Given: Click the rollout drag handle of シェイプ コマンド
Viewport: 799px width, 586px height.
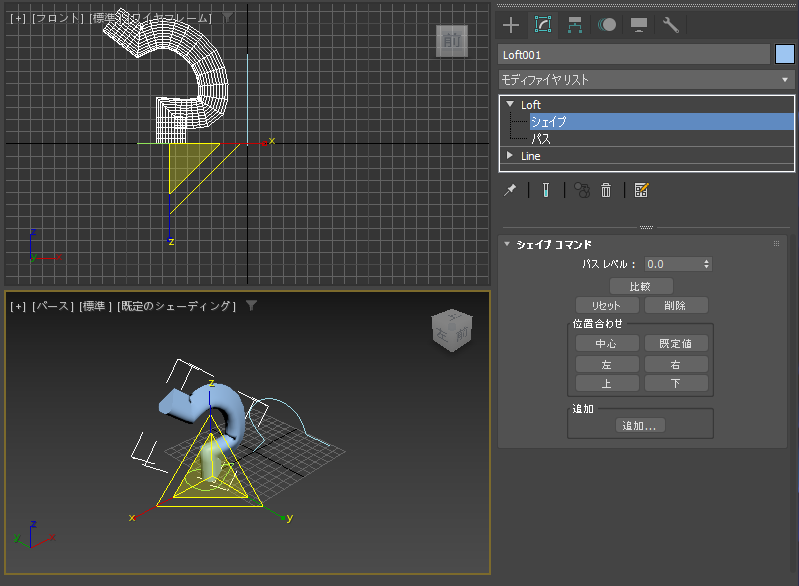Looking at the screenshot, I should tap(777, 244).
